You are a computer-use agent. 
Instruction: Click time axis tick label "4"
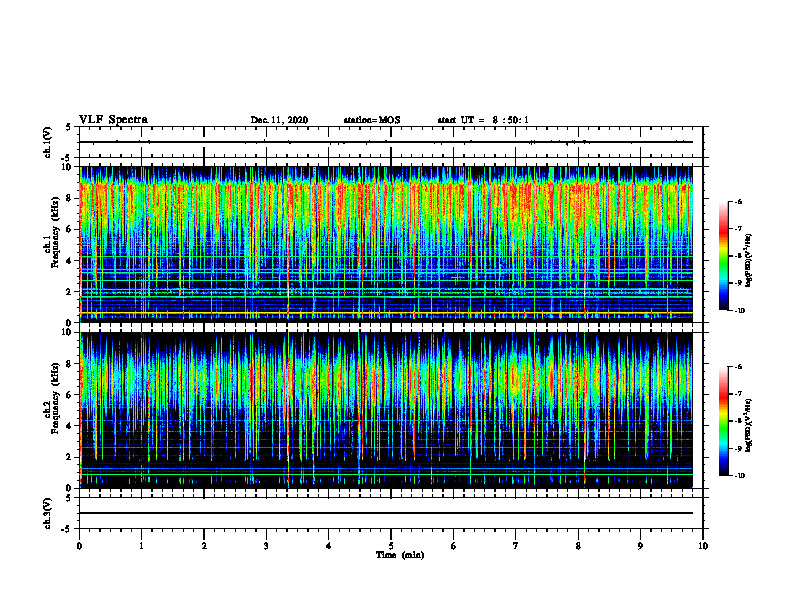click(329, 546)
